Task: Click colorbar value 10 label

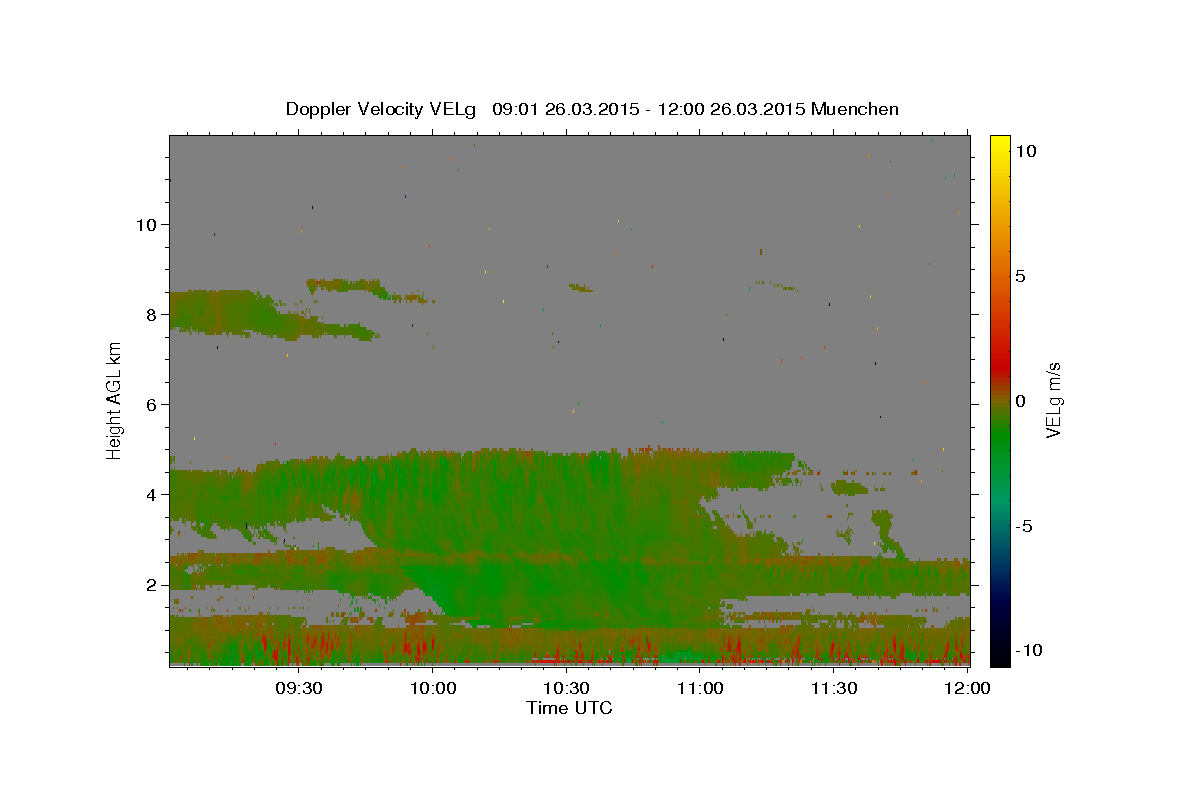Action: 1025,151
